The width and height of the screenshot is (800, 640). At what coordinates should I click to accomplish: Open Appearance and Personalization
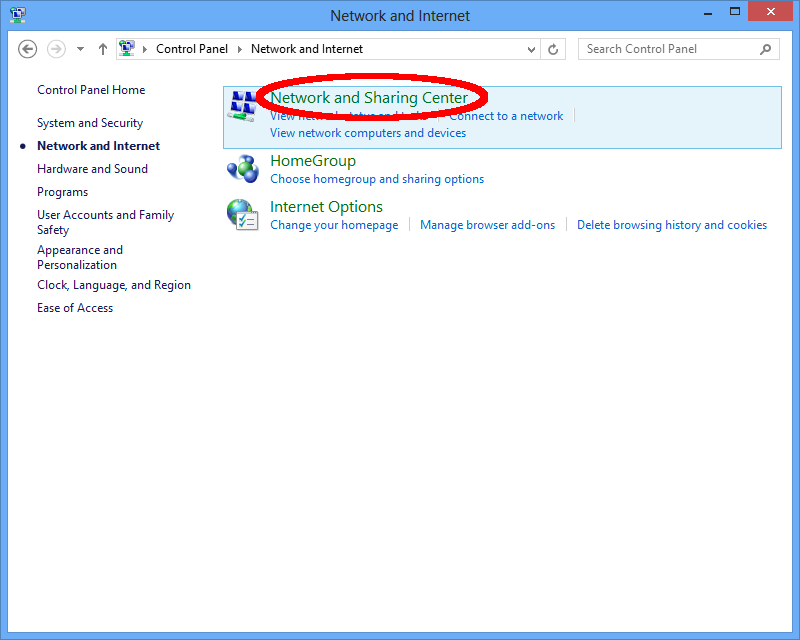point(80,257)
